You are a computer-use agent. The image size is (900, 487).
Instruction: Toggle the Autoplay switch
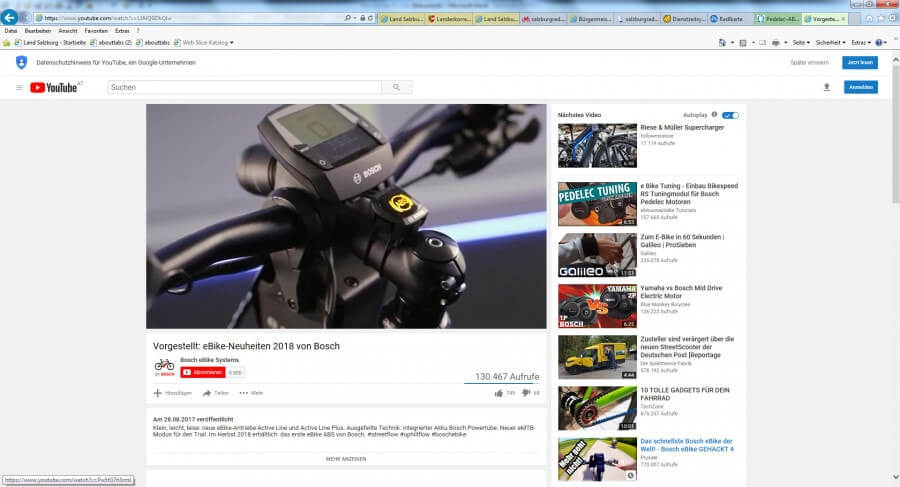(730, 115)
